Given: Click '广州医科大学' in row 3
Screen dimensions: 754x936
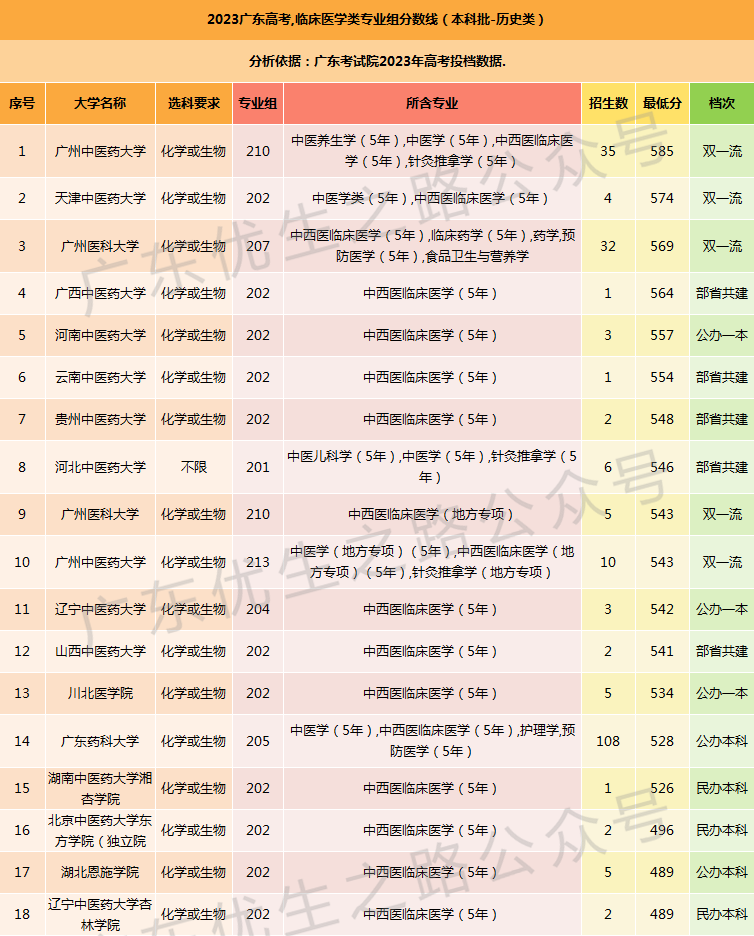Looking at the screenshot, I should coord(100,246).
